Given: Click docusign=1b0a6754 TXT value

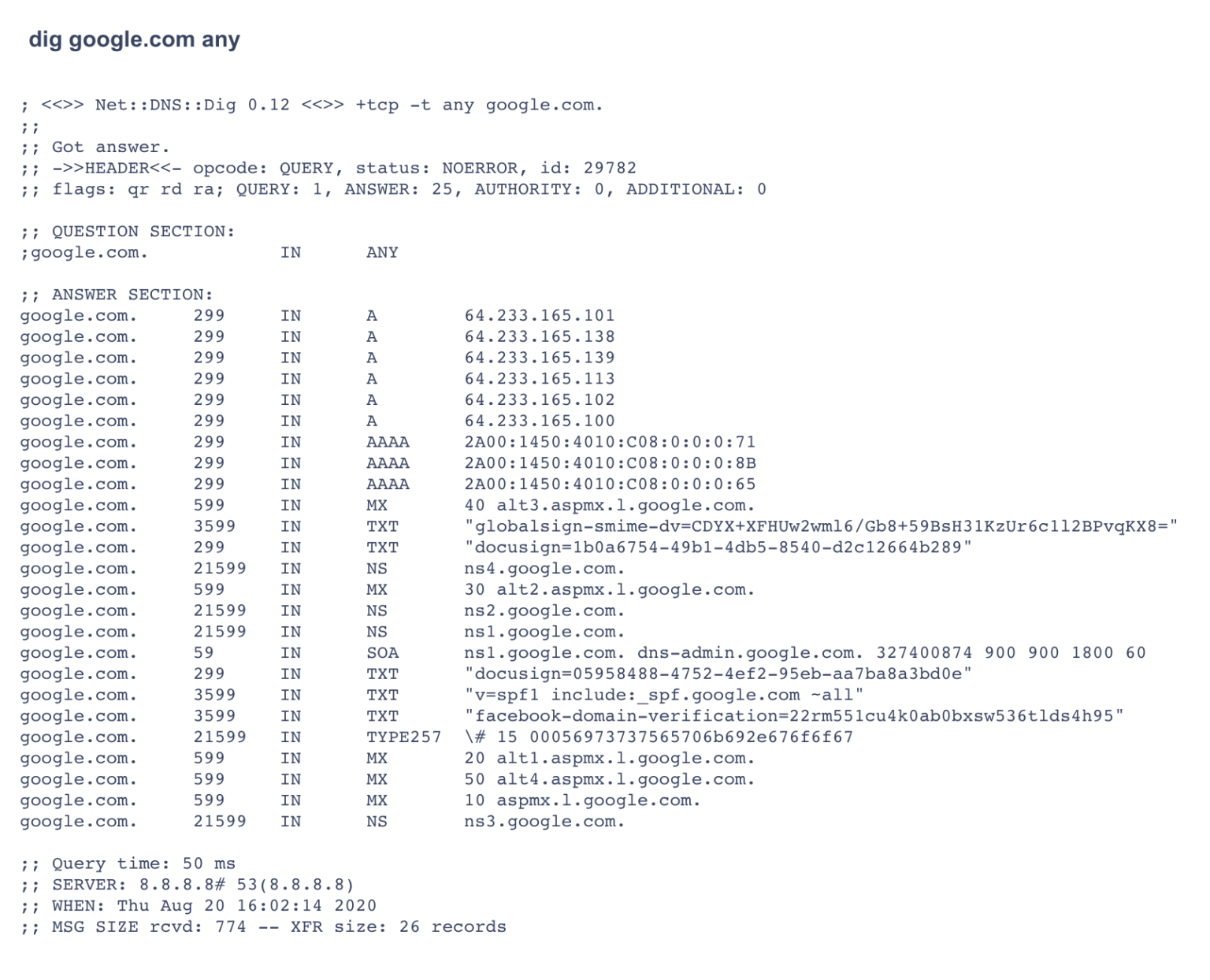Looking at the screenshot, I should point(718,548).
